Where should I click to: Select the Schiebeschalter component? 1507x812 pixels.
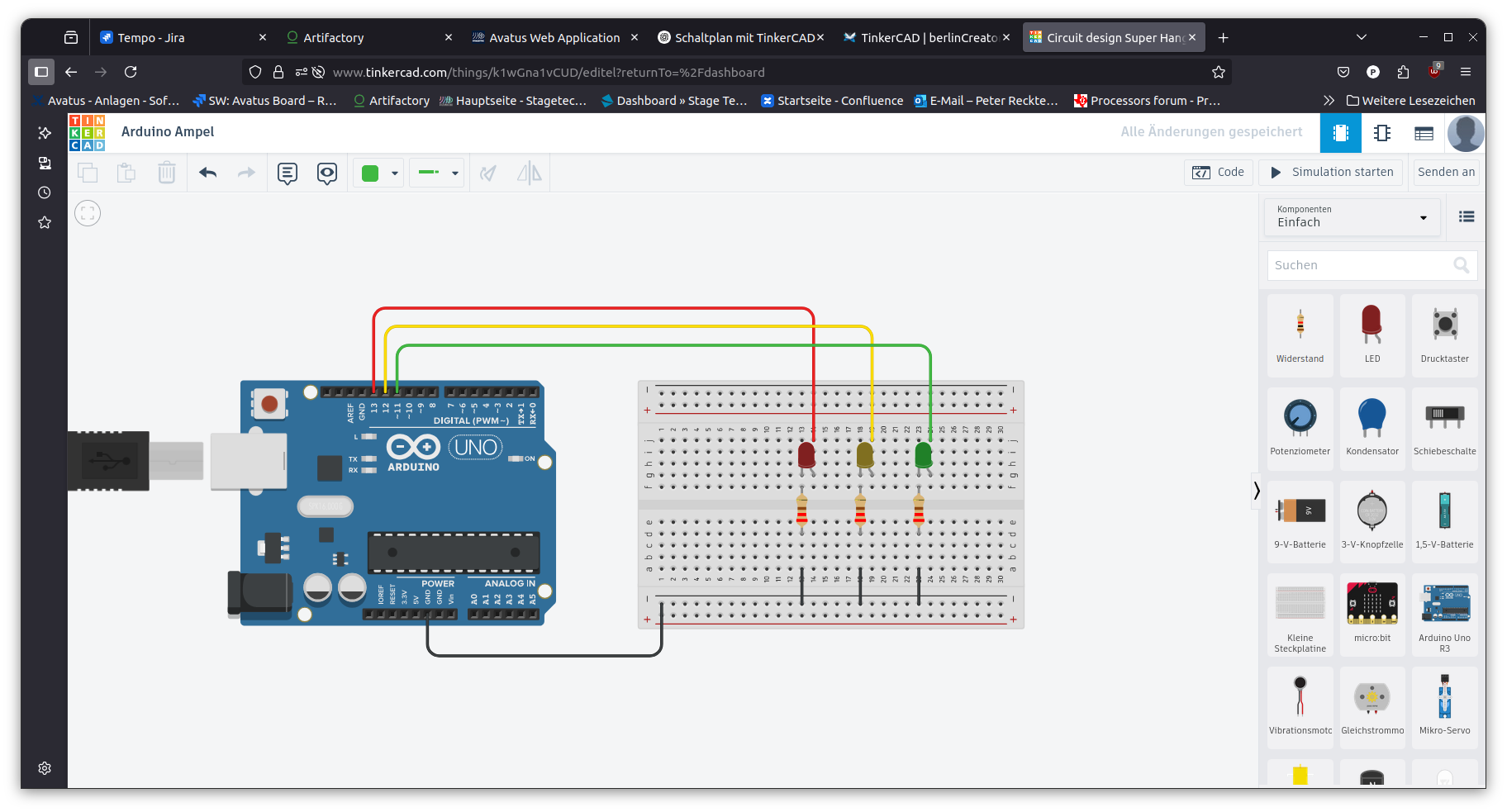click(x=1444, y=428)
